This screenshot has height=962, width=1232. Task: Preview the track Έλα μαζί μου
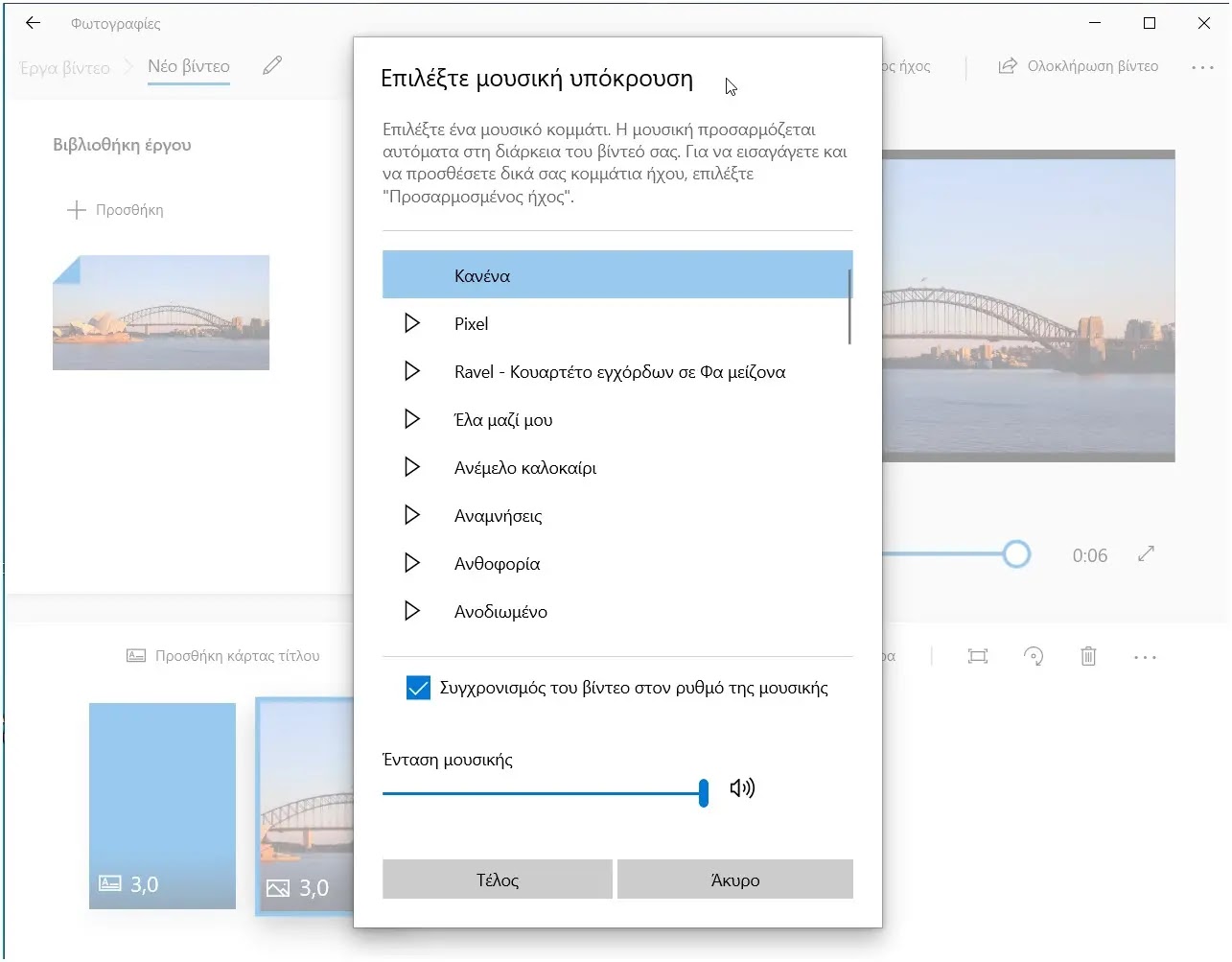(x=412, y=419)
